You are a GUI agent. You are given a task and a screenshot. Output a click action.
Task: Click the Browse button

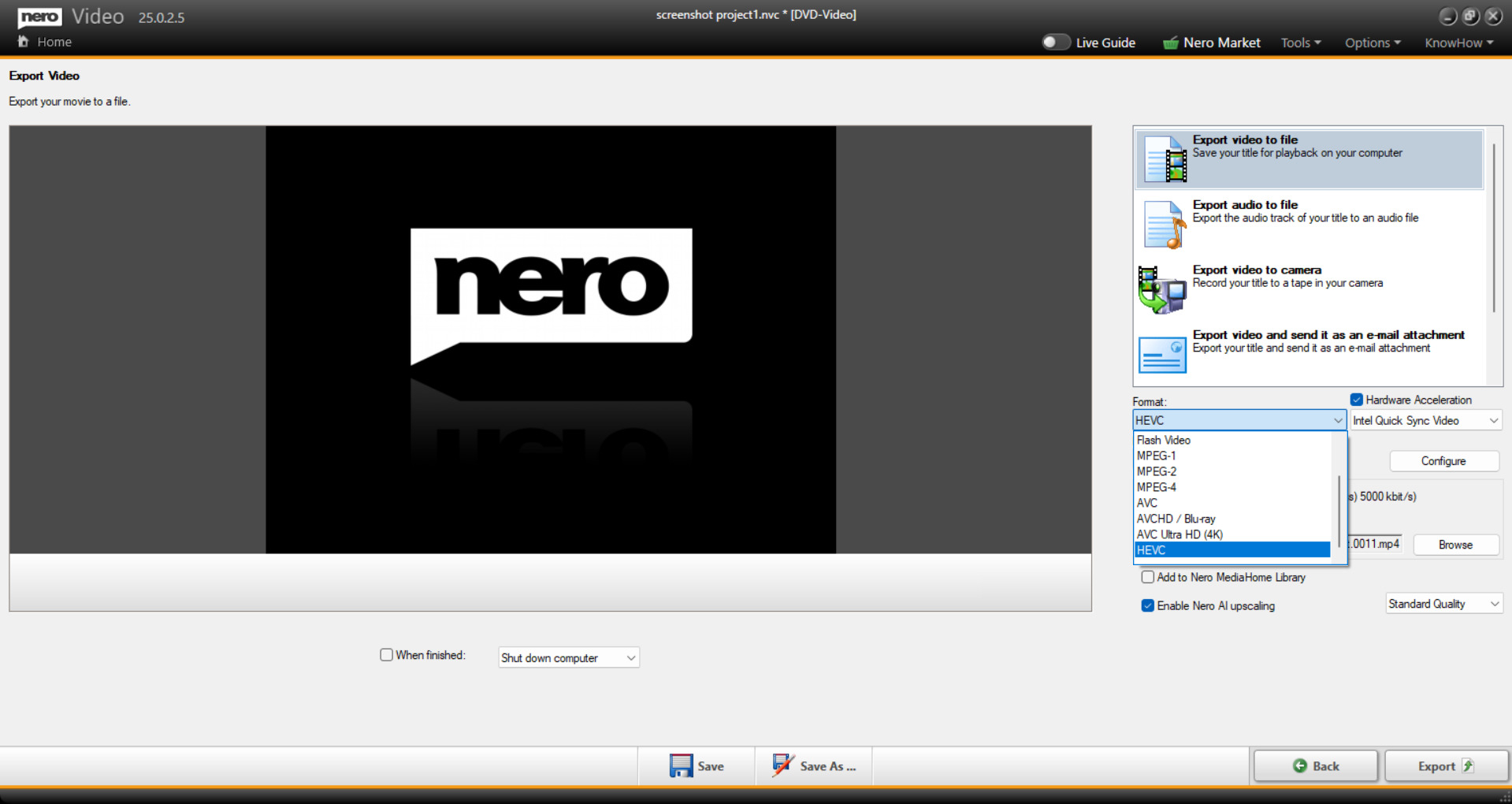tap(1455, 545)
